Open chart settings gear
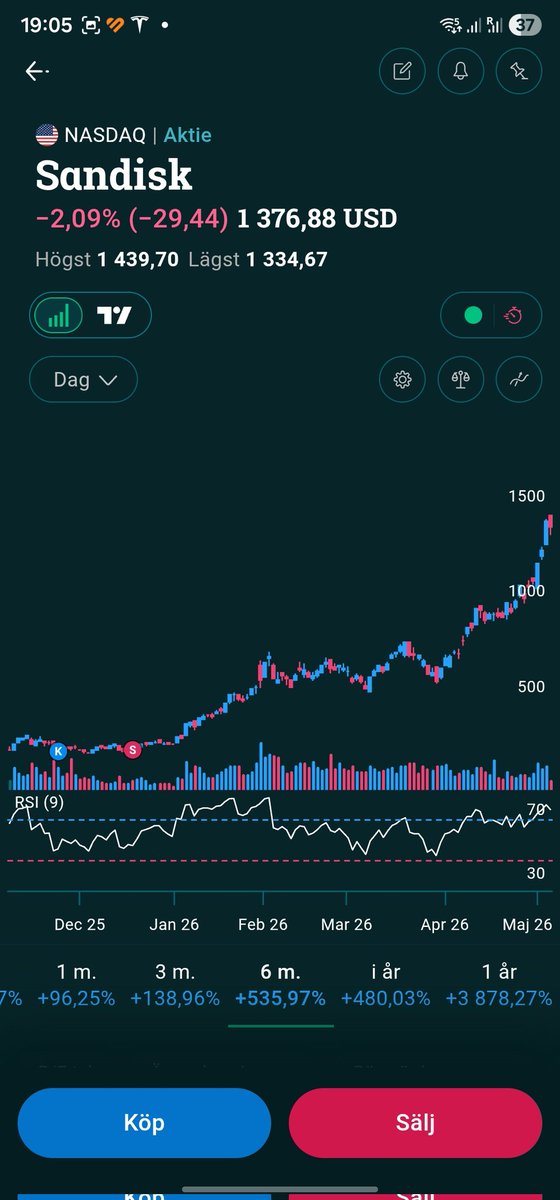Image resolution: width=560 pixels, height=1200 pixels. pyautogui.click(x=403, y=380)
